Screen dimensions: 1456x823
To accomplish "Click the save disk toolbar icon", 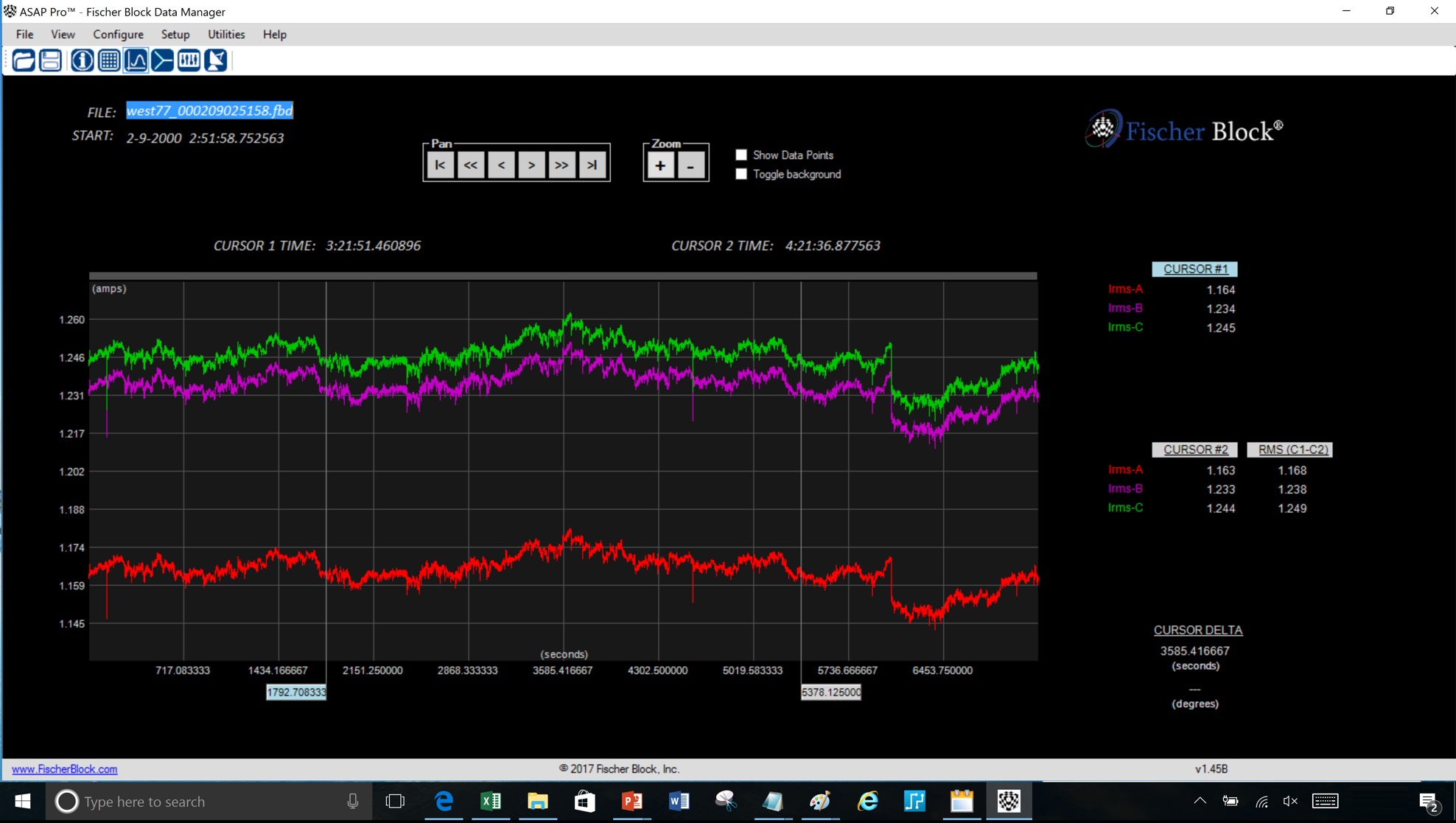I will pos(50,60).
